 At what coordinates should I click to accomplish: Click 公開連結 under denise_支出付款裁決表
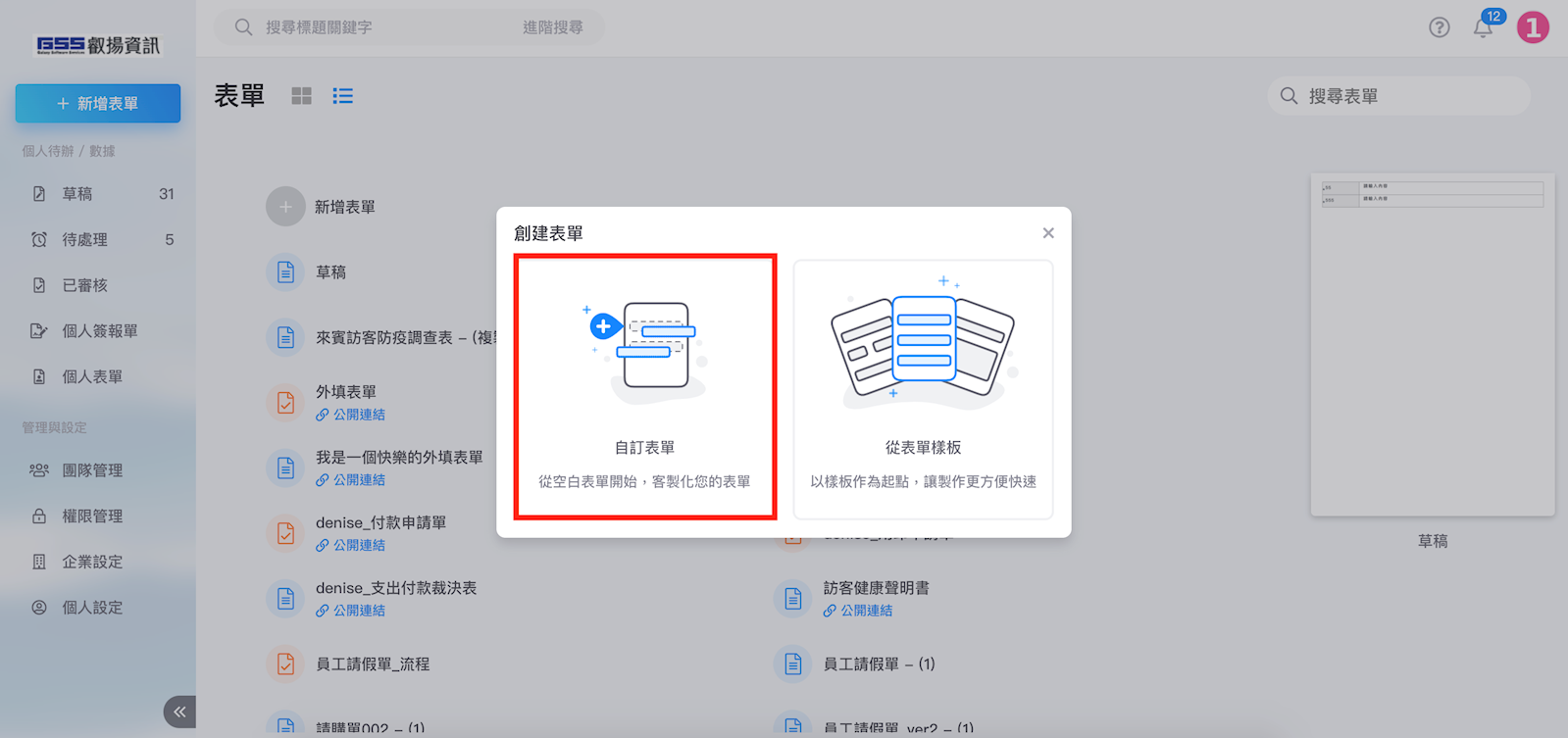358,611
